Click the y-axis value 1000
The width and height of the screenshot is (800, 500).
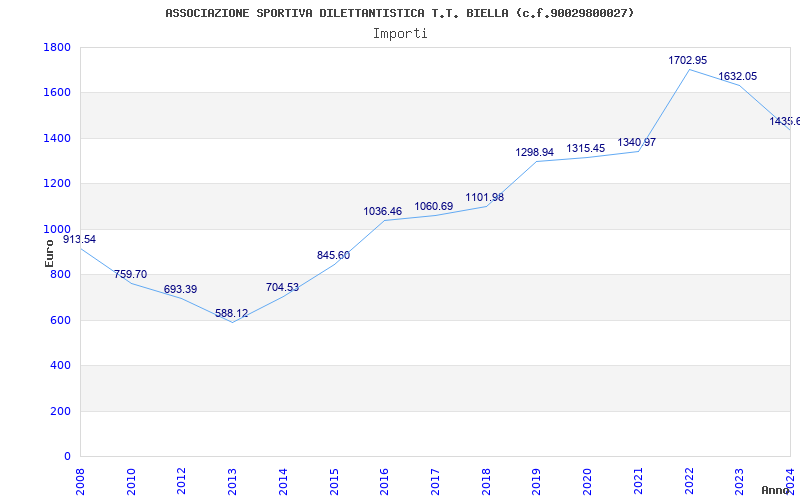pos(57,229)
